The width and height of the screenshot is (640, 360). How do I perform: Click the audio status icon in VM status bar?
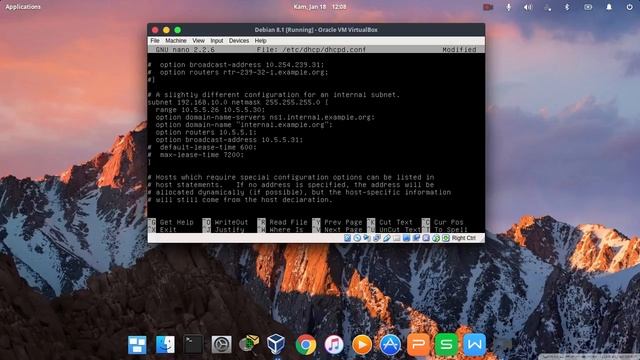[367, 238]
